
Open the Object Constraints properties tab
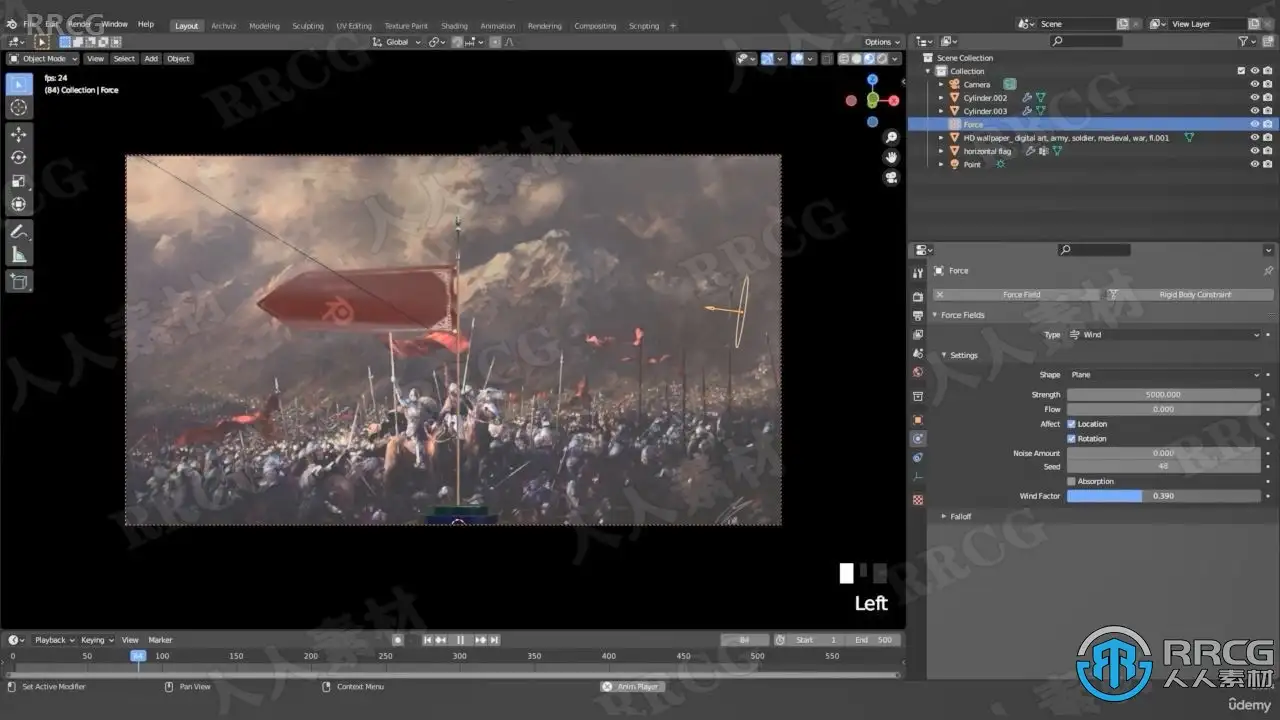(x=918, y=458)
